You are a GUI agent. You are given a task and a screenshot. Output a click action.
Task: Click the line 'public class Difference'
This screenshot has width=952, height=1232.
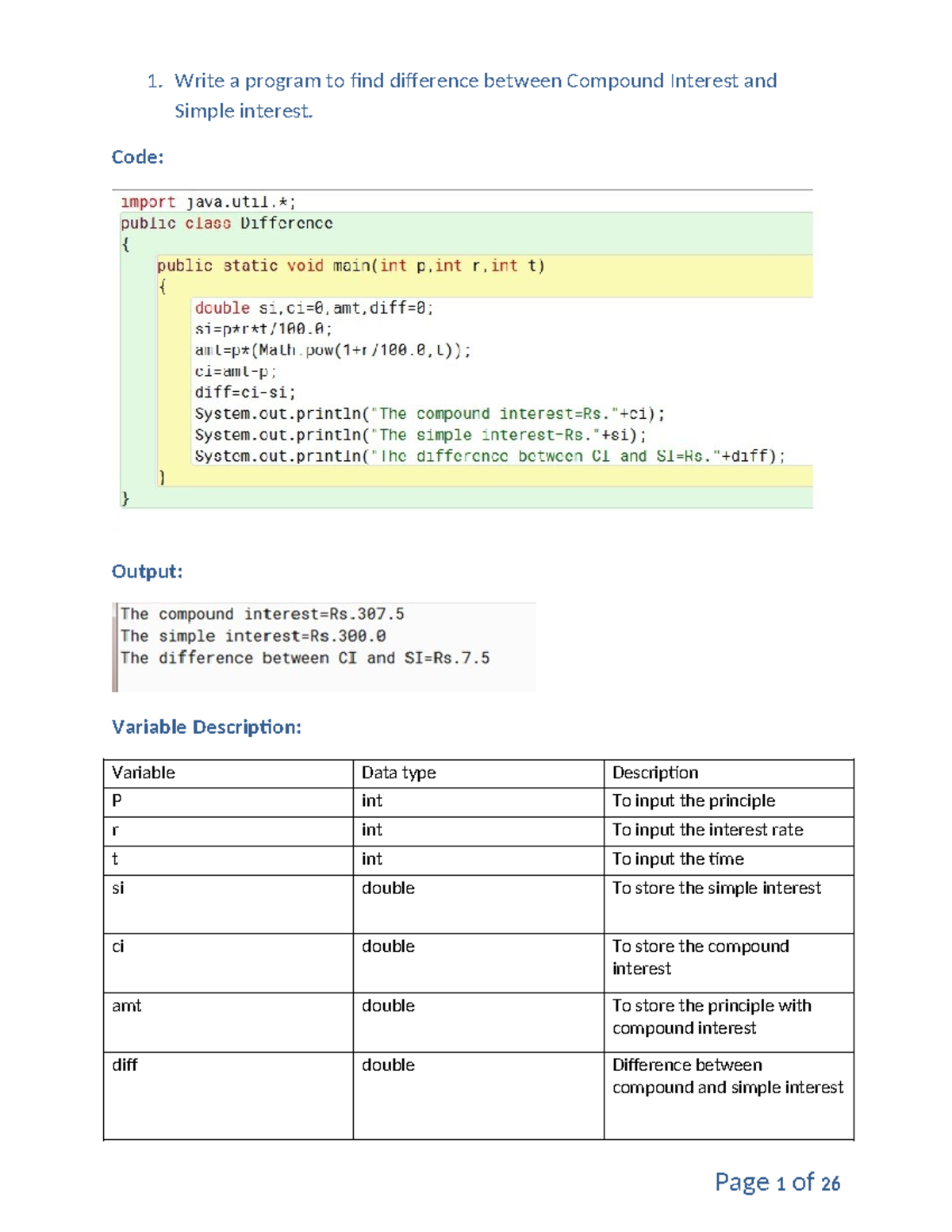227,224
